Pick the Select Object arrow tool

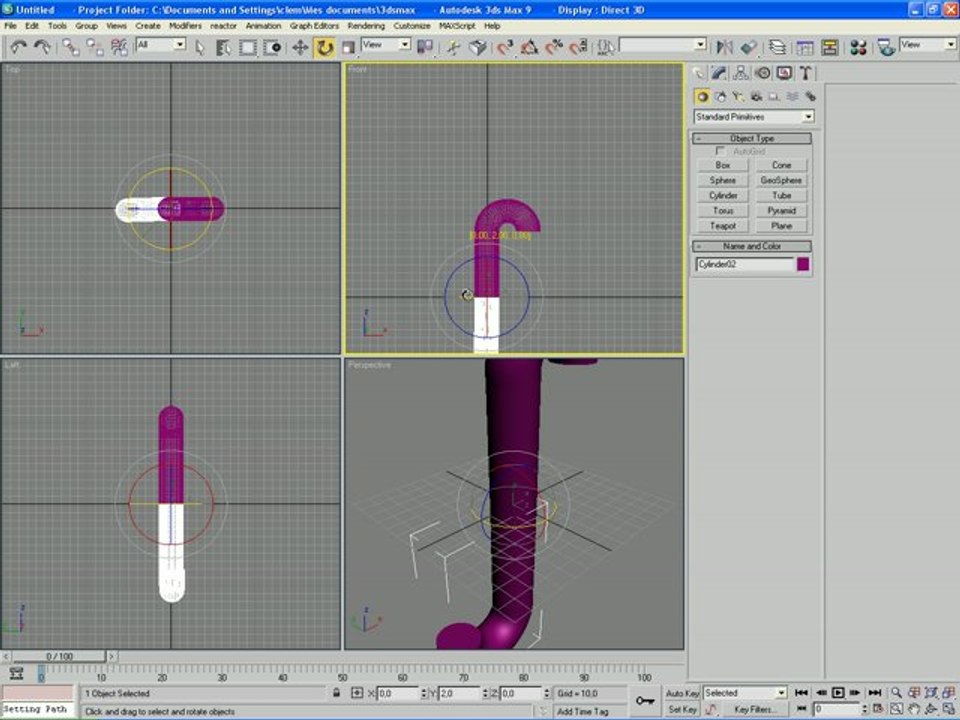tap(200, 48)
